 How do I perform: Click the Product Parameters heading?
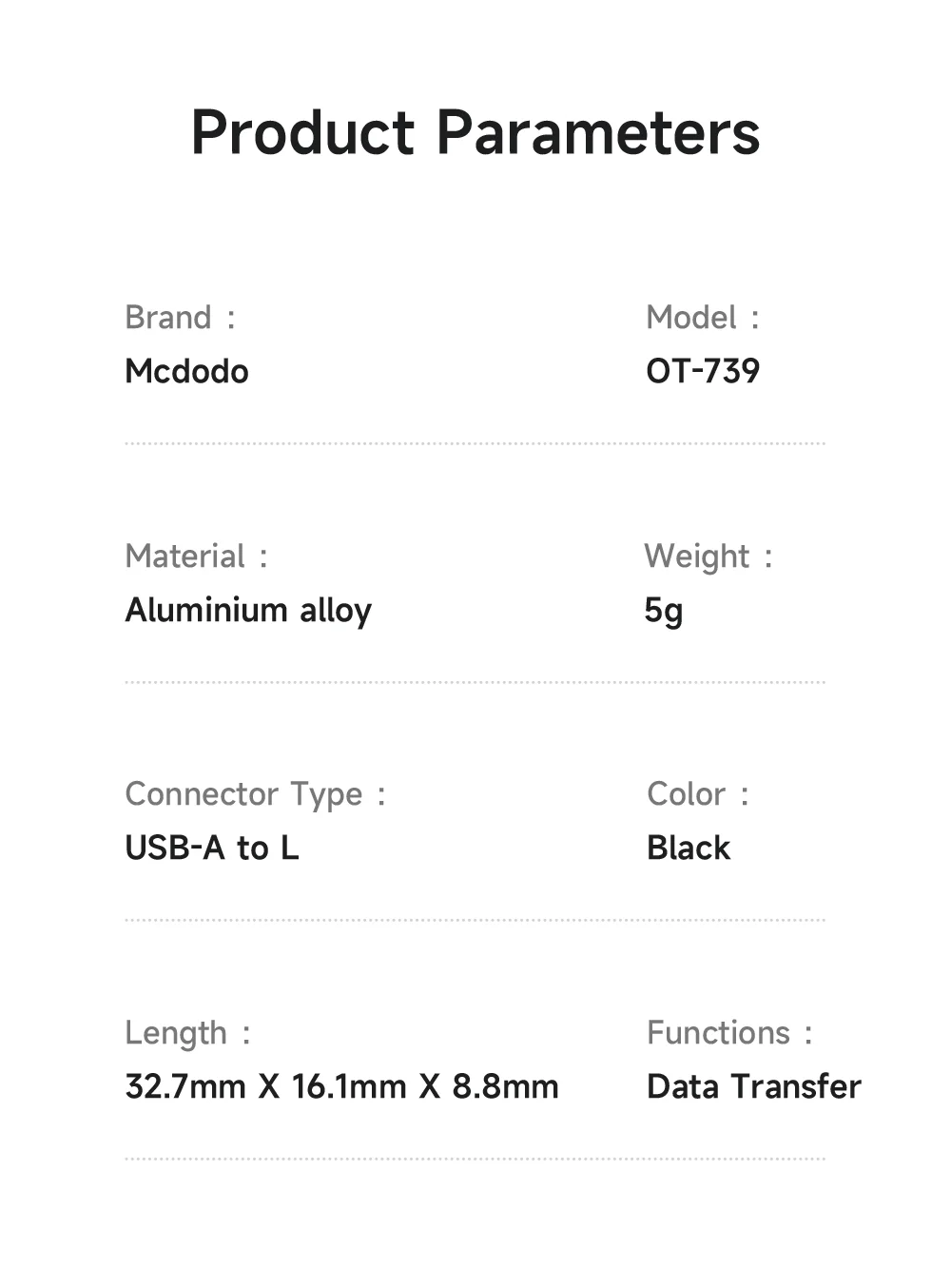[x=475, y=132]
